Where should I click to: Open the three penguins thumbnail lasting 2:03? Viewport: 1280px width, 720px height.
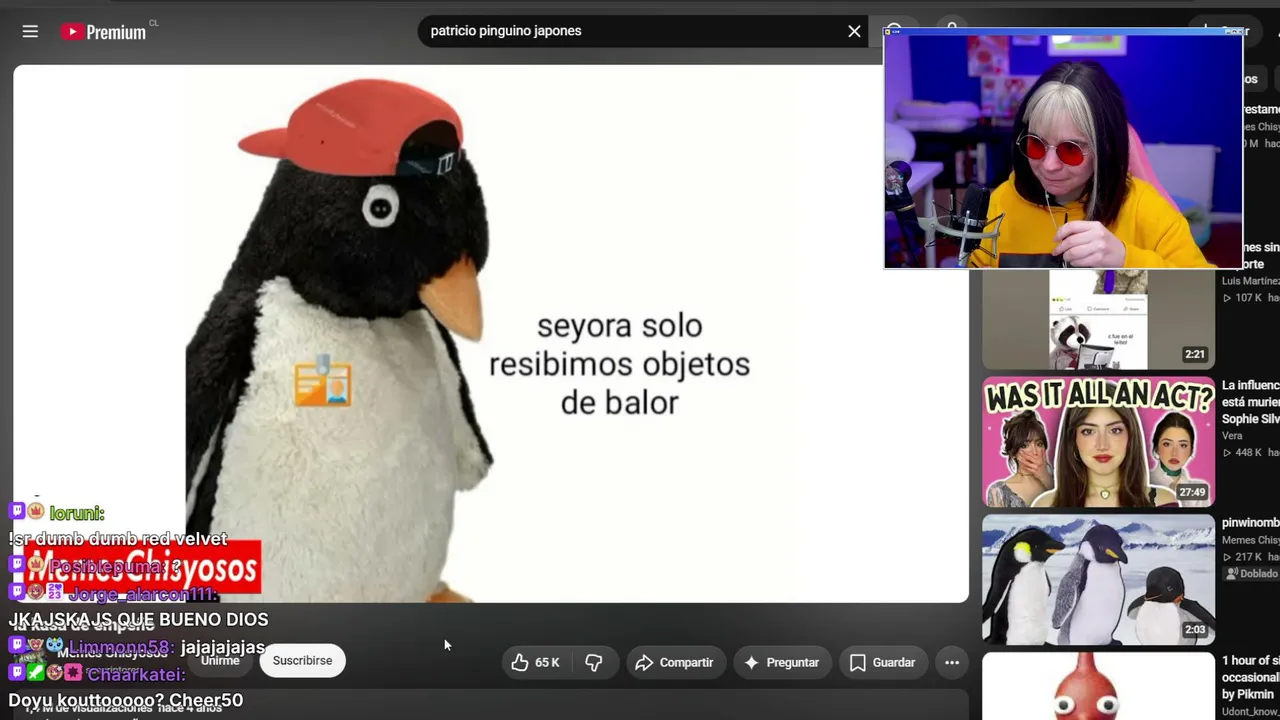point(1098,580)
